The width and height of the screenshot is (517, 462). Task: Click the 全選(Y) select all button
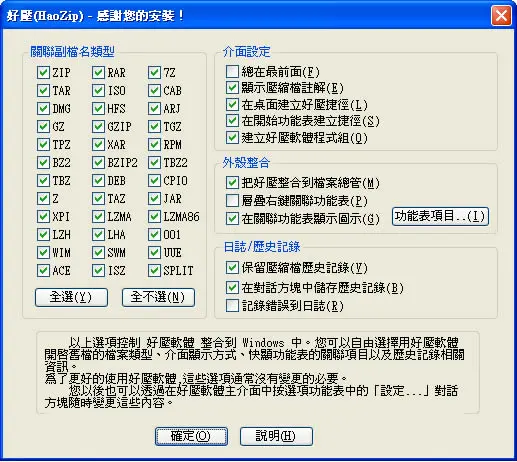coord(71,297)
